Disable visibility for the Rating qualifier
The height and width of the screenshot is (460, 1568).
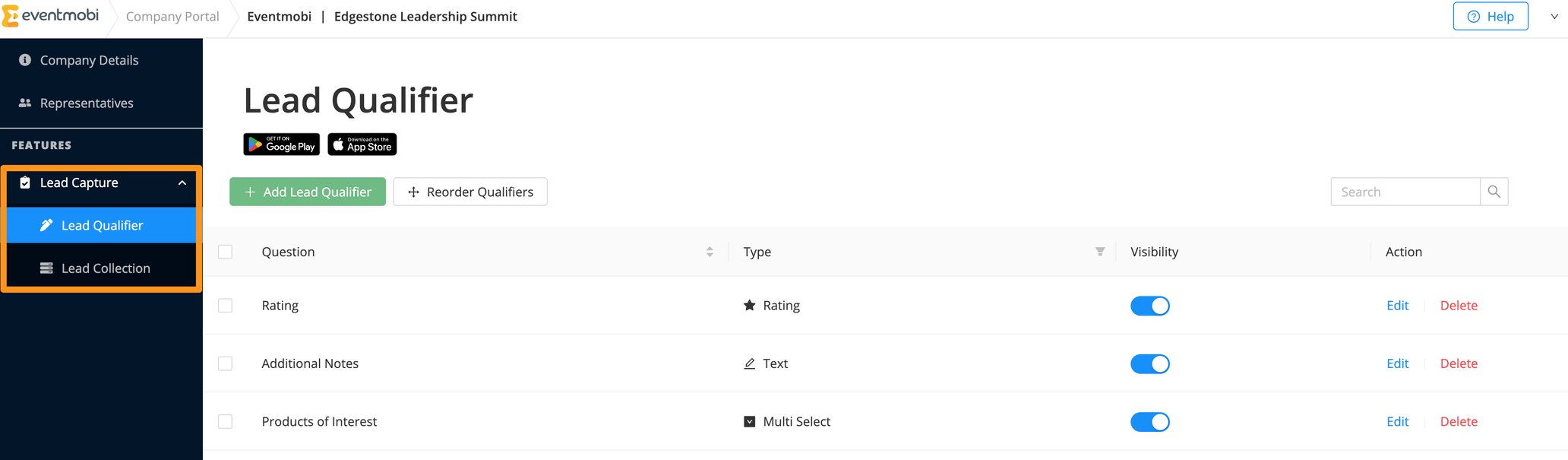[x=1149, y=305]
